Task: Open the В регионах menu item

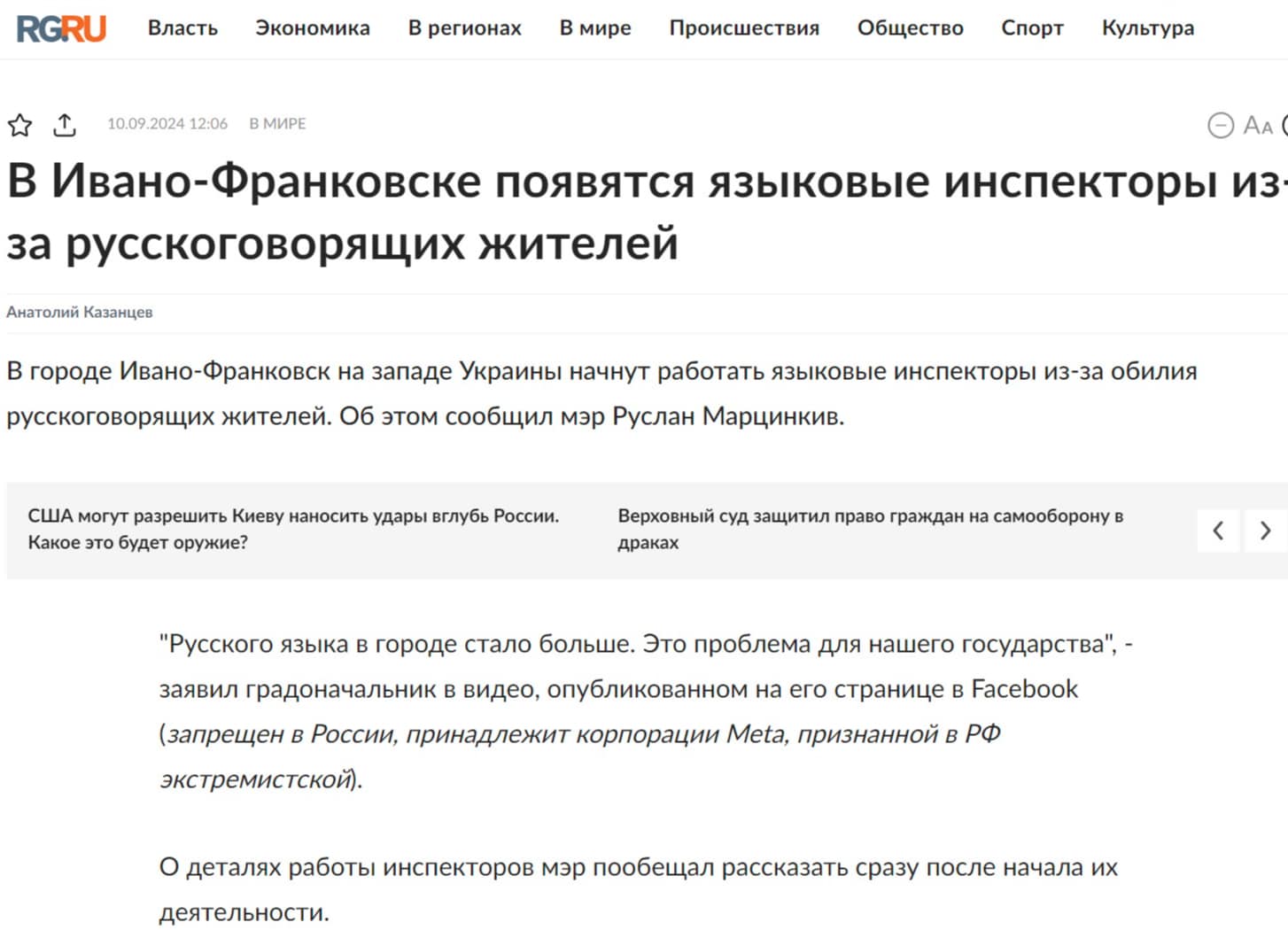Action: tap(464, 28)
